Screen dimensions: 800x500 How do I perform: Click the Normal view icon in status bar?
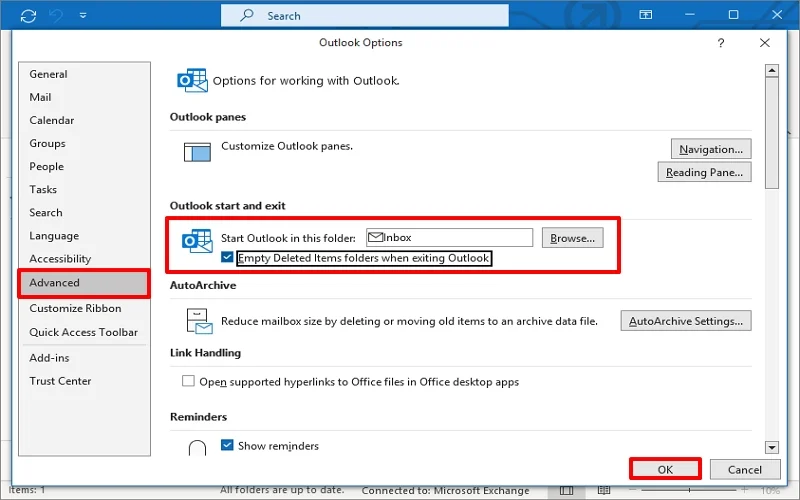pyautogui.click(x=566, y=490)
